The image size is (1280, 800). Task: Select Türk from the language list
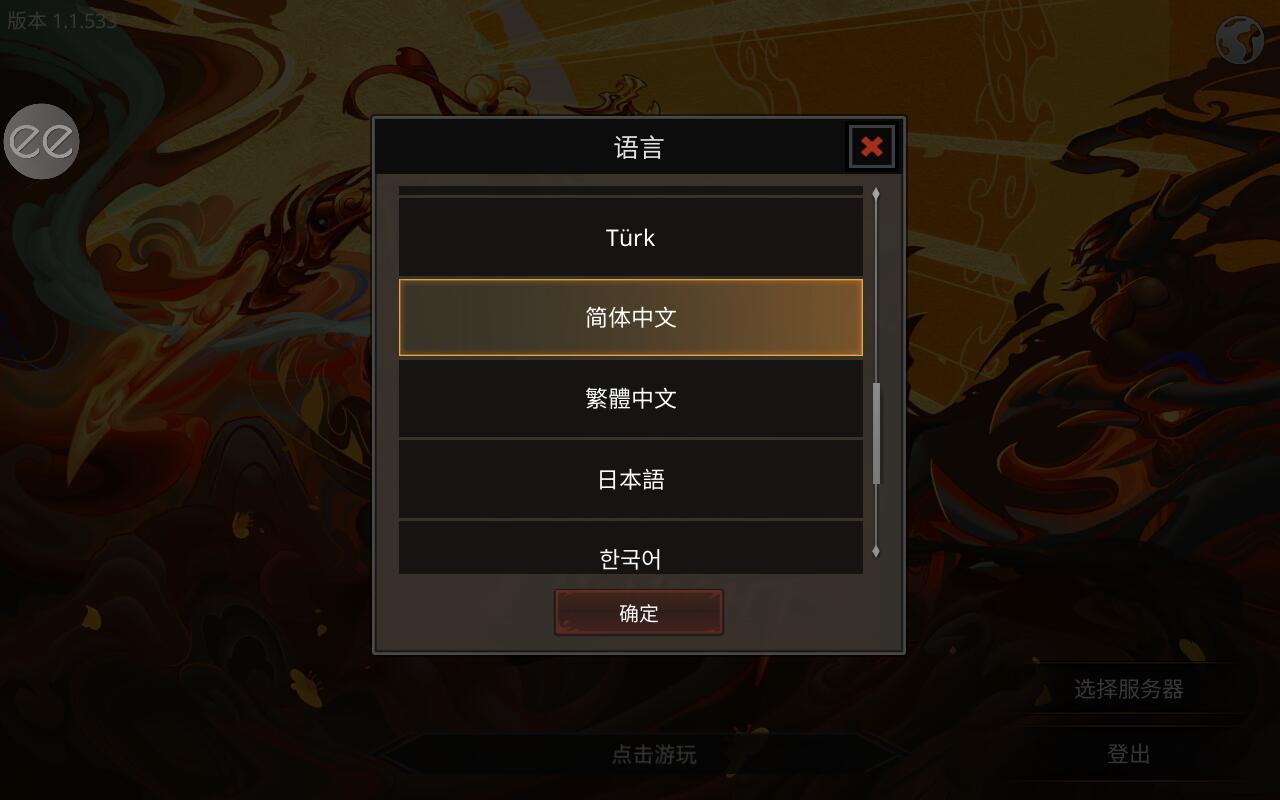pyautogui.click(x=631, y=237)
